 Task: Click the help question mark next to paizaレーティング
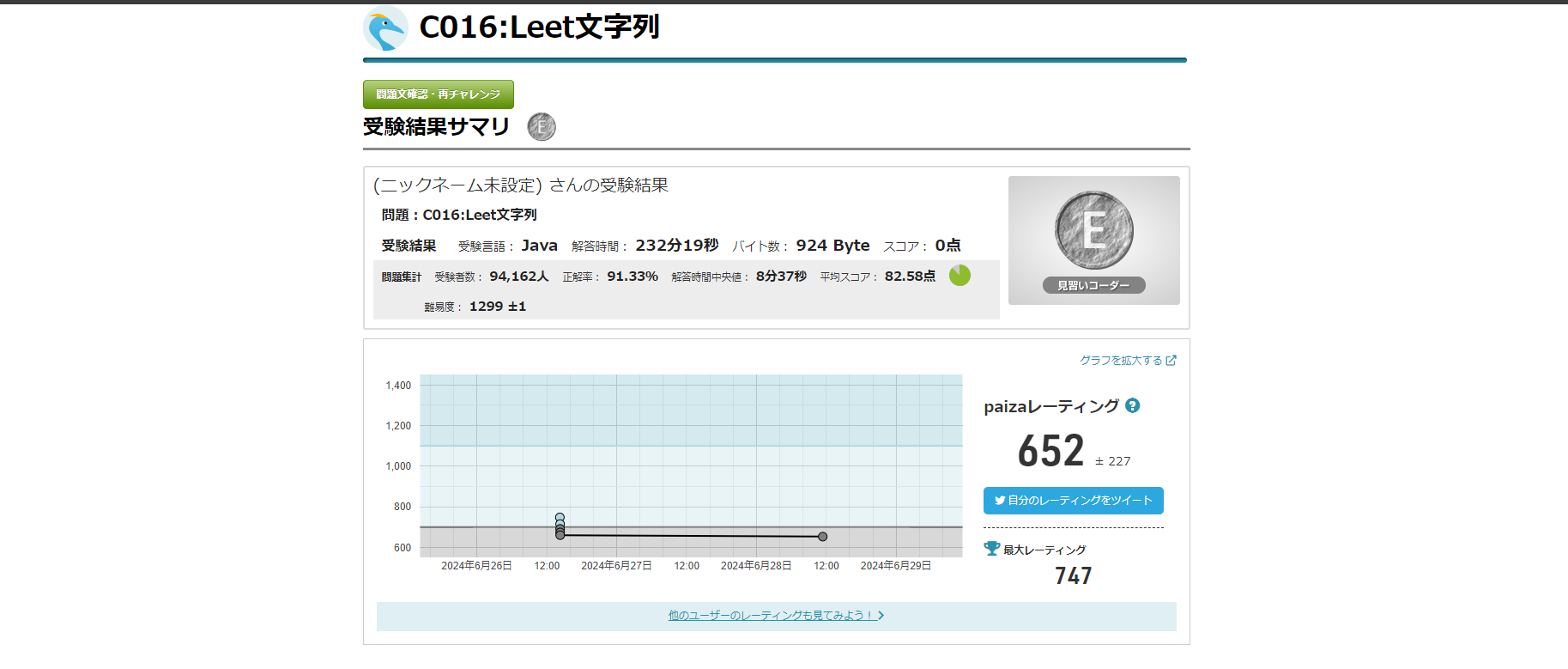coord(1133,405)
